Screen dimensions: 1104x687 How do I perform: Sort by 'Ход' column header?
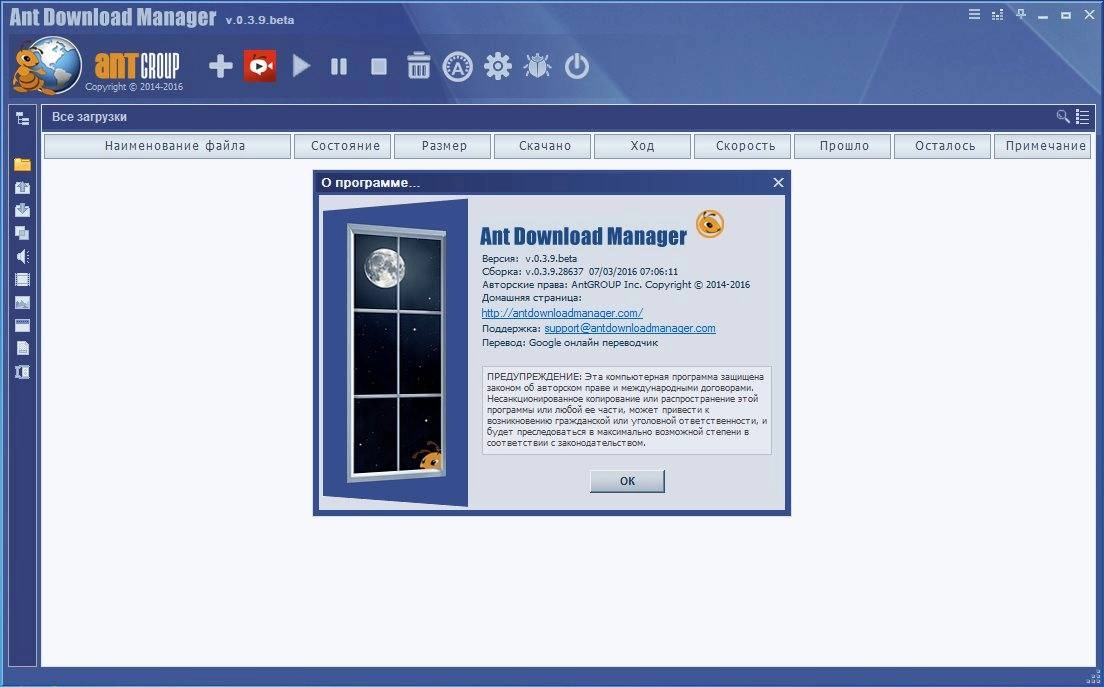[x=642, y=146]
